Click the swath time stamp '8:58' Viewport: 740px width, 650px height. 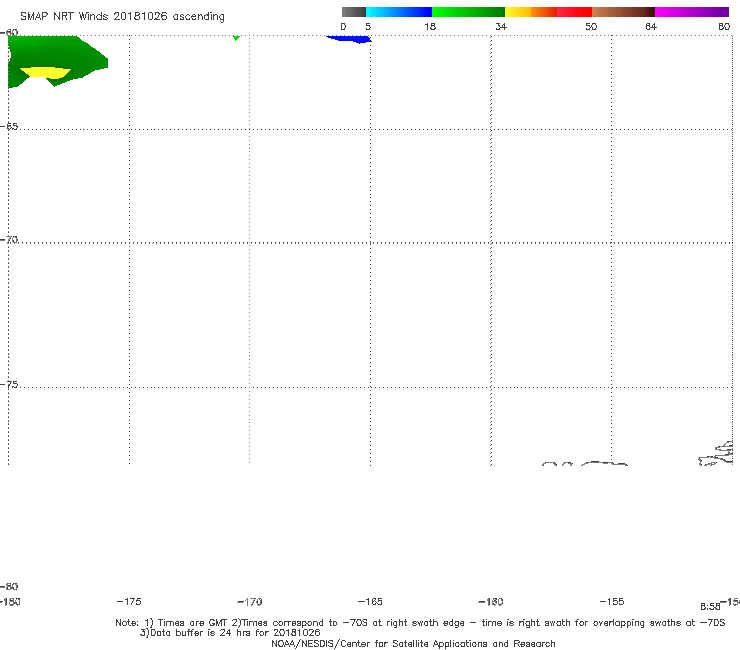(x=710, y=607)
